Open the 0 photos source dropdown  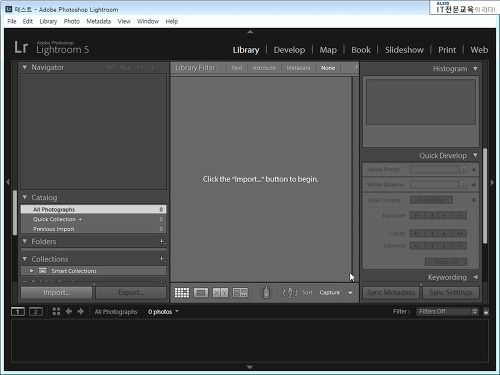click(x=163, y=312)
